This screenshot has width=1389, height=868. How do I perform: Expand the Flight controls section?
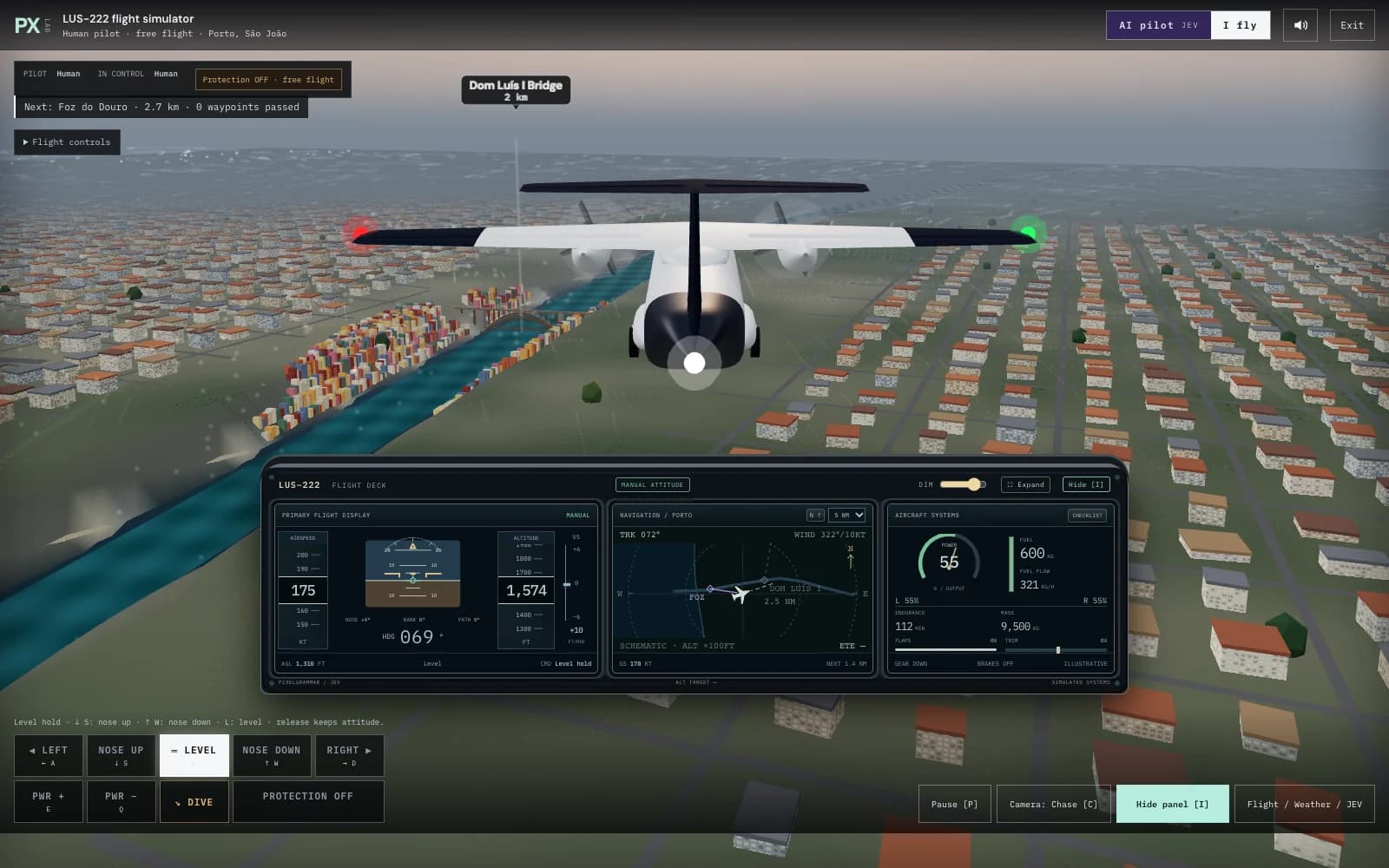(68, 142)
